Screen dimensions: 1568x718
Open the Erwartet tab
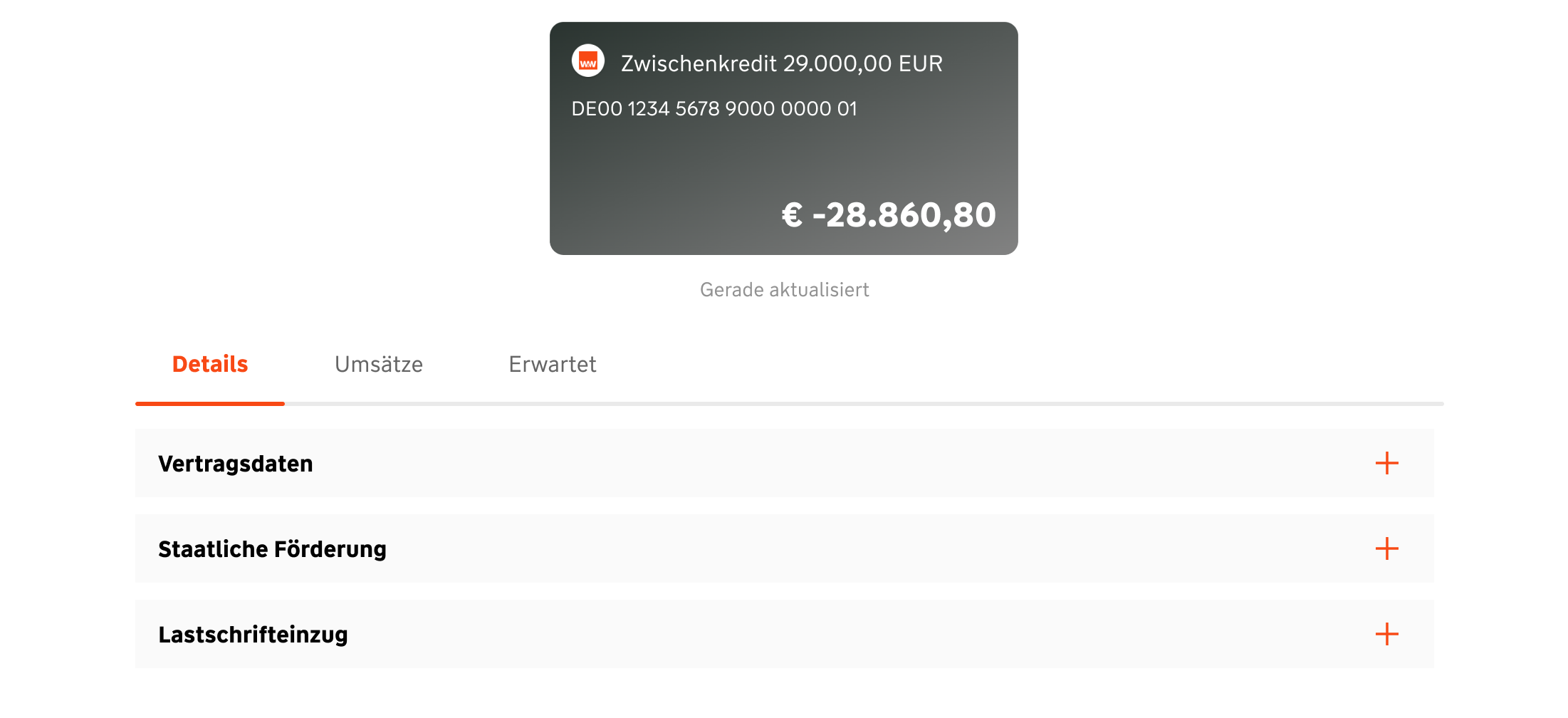(x=553, y=365)
